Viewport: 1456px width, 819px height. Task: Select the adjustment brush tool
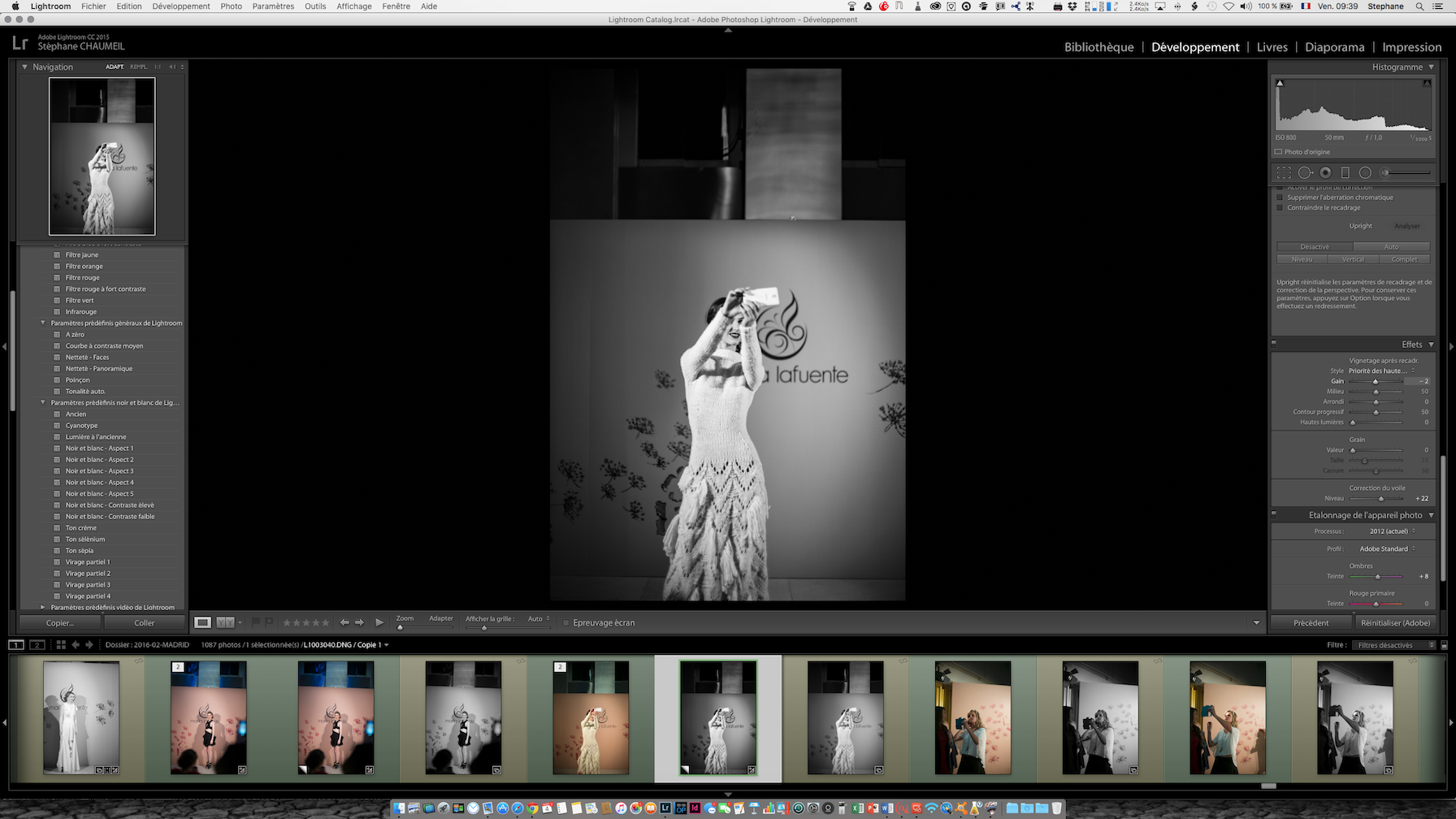tap(1407, 172)
